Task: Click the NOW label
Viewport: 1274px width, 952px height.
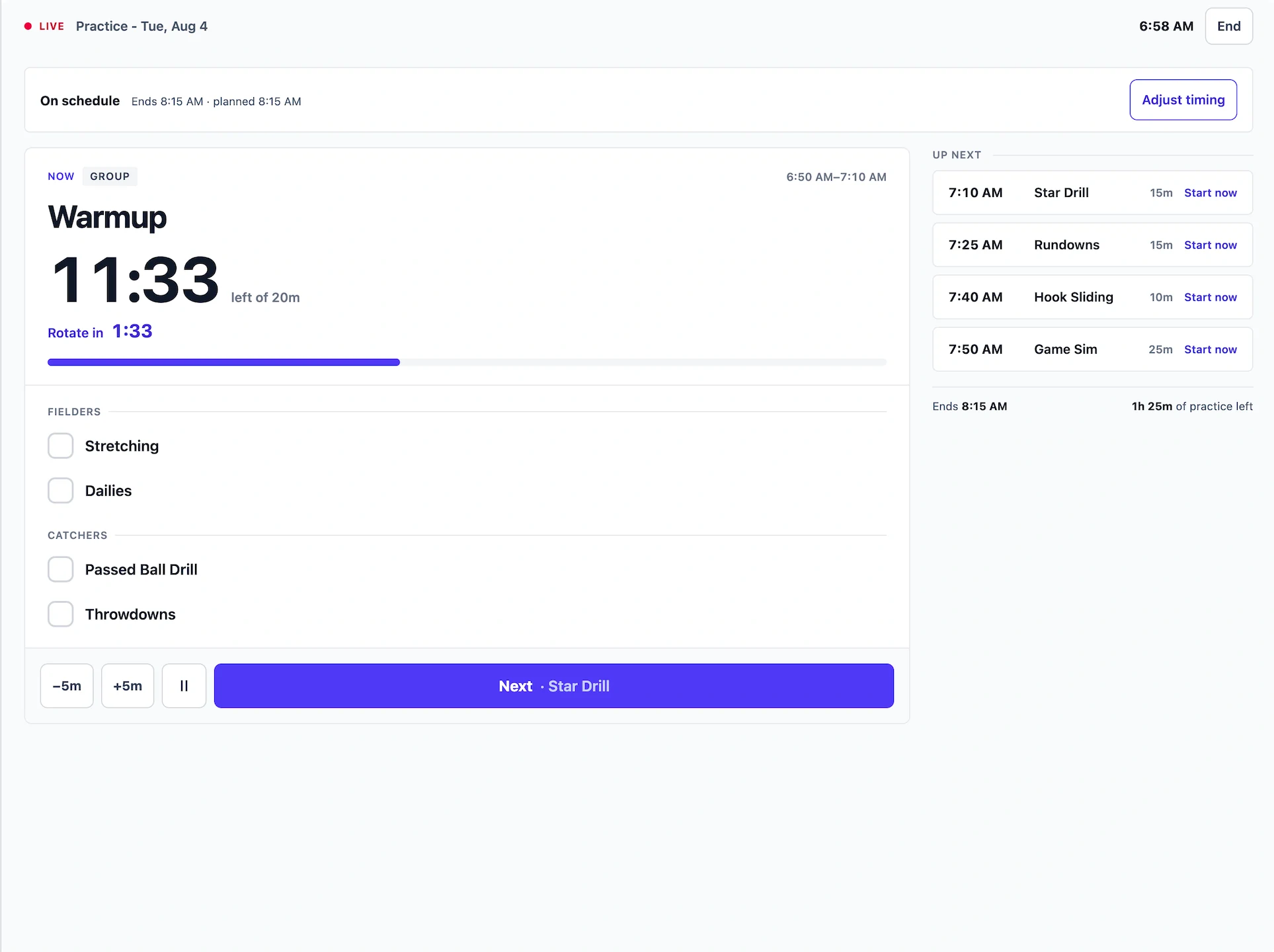Action: click(61, 177)
